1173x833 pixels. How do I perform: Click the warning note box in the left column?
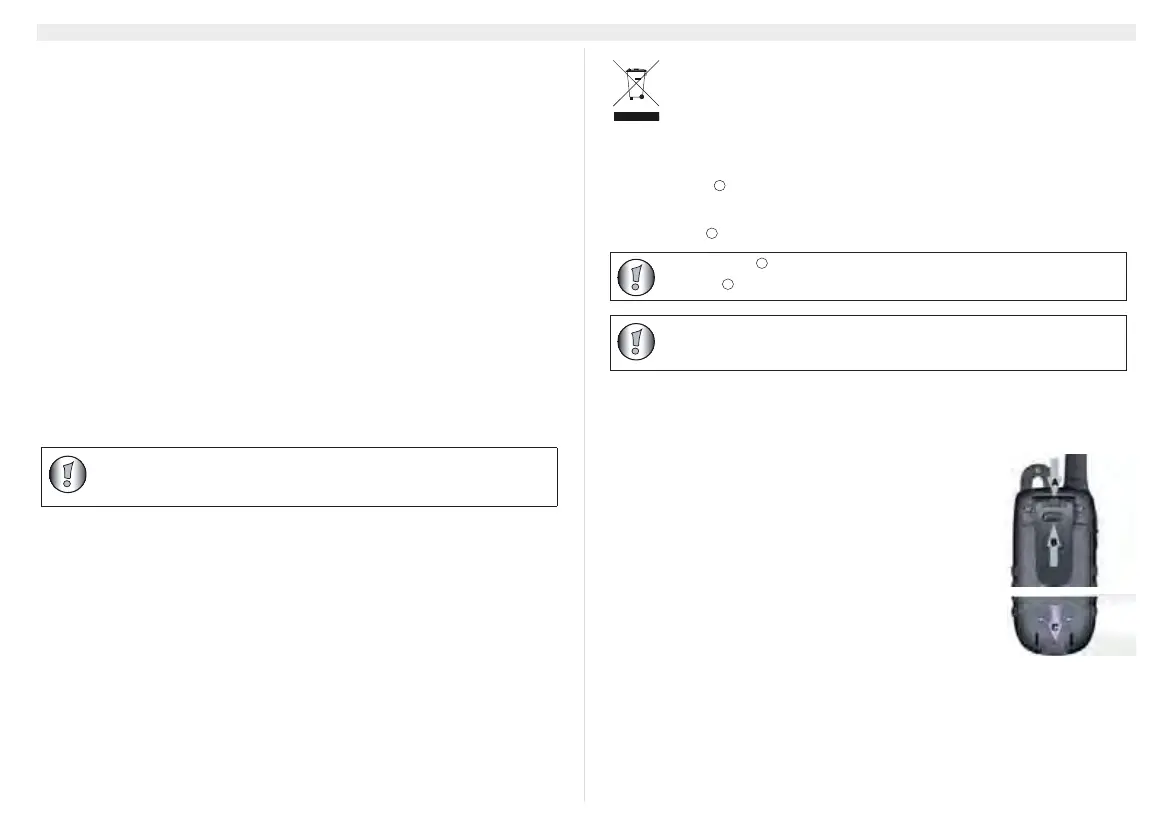coord(299,477)
